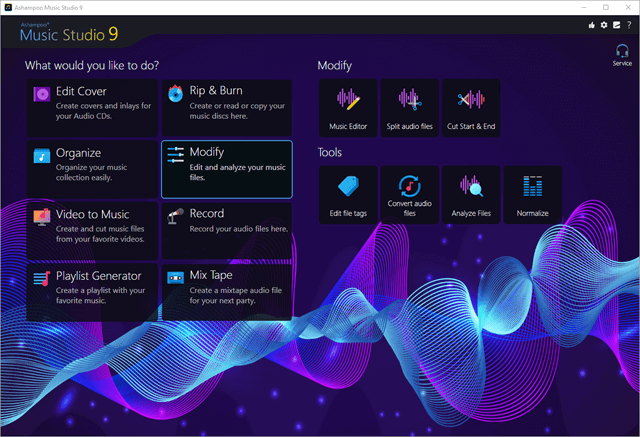Open the Cut Start & End tool
Viewport: 640px width, 437px height.
coord(471,108)
